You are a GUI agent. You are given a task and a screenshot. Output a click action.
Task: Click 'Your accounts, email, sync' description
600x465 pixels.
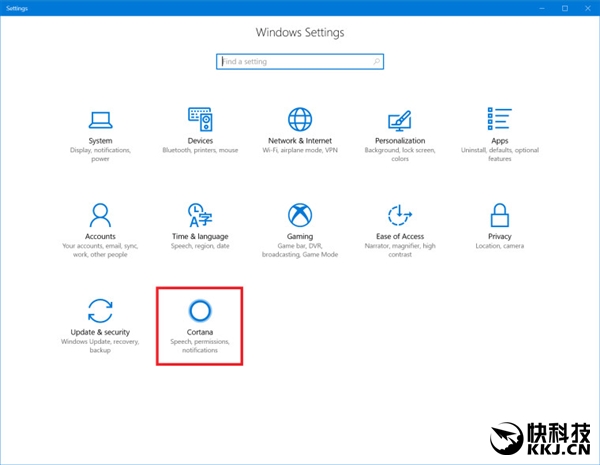click(x=100, y=250)
